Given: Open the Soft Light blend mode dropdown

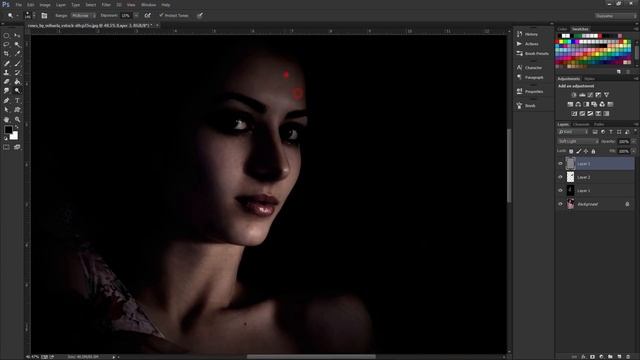Looking at the screenshot, I should tap(578, 141).
